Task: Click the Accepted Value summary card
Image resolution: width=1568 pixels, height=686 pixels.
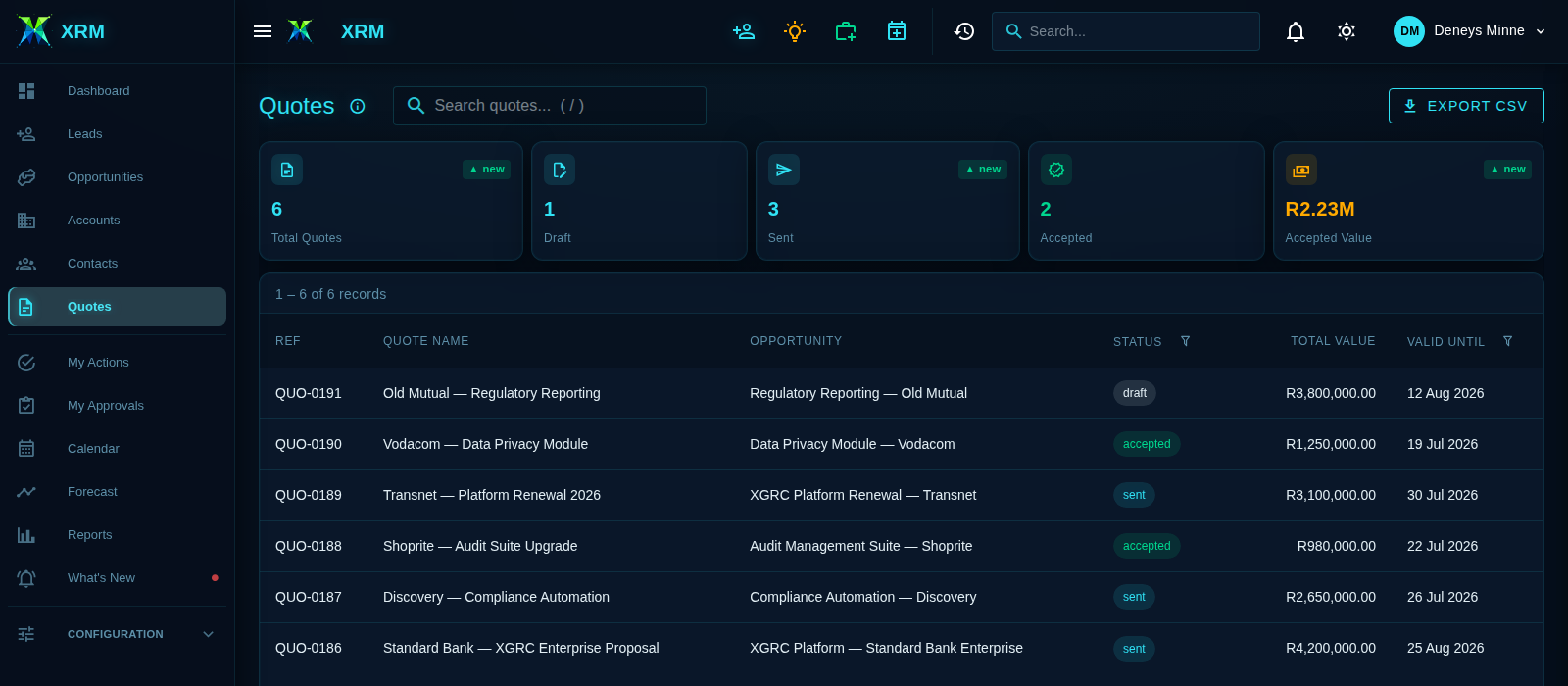Action: (x=1408, y=201)
